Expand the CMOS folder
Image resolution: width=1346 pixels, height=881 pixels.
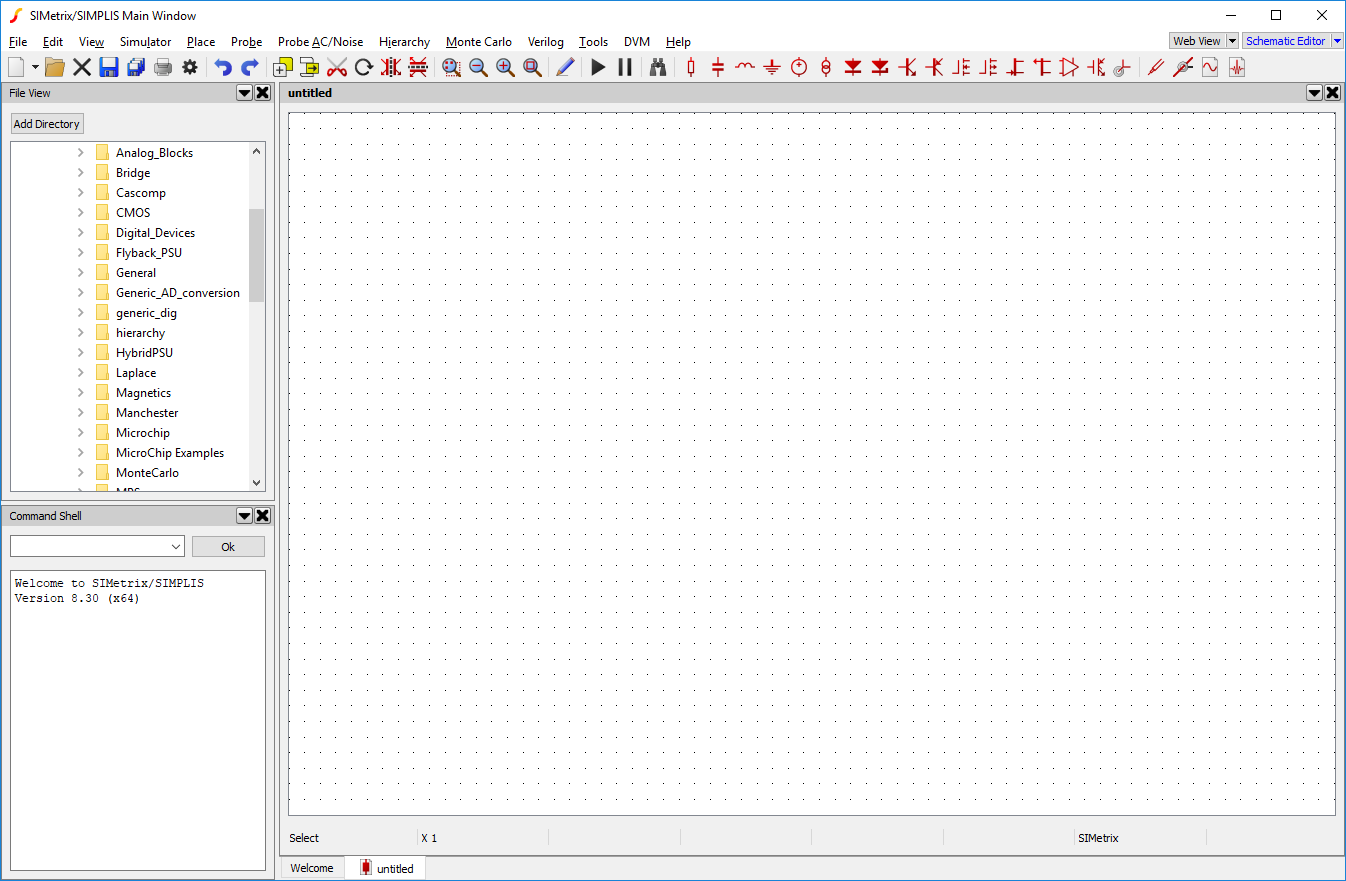(81, 213)
